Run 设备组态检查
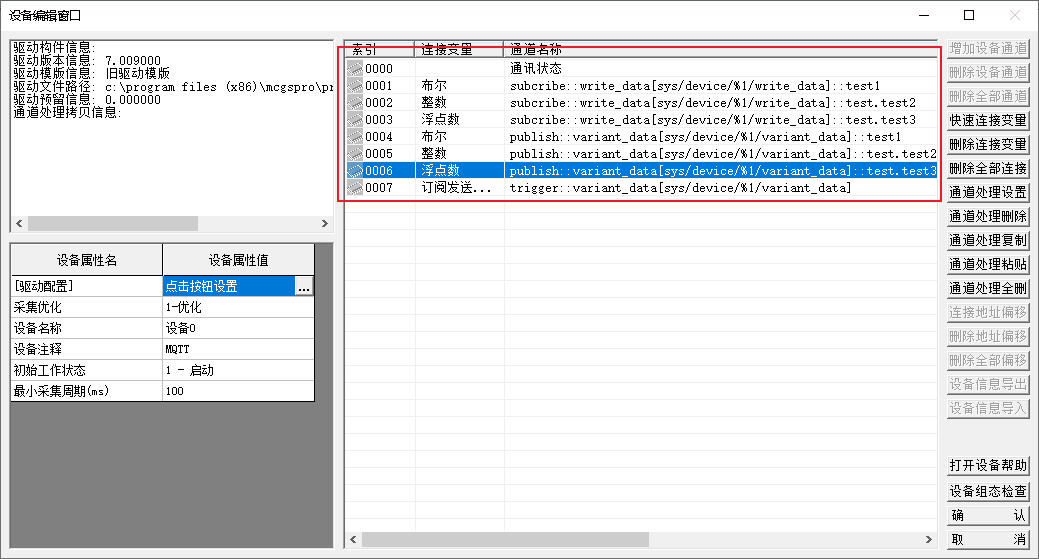1039x559 pixels. coord(987,491)
